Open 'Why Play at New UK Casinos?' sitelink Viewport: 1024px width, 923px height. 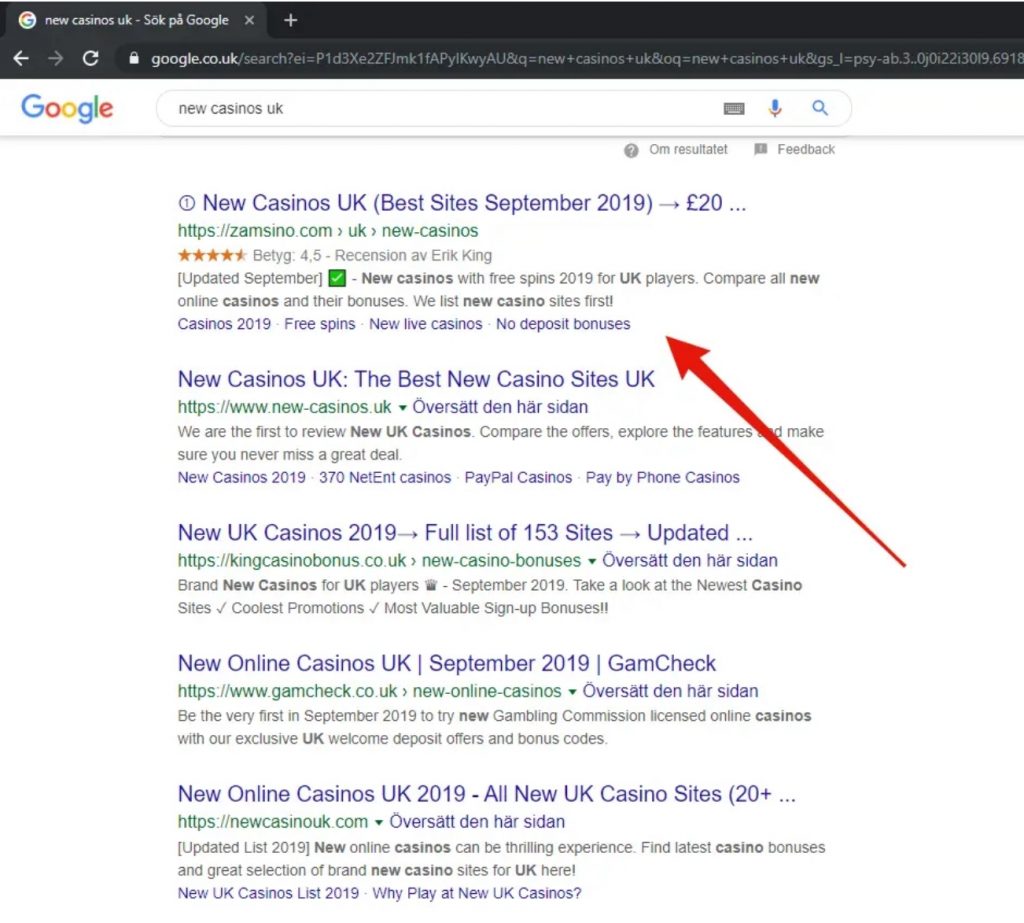pyautogui.click(x=477, y=894)
